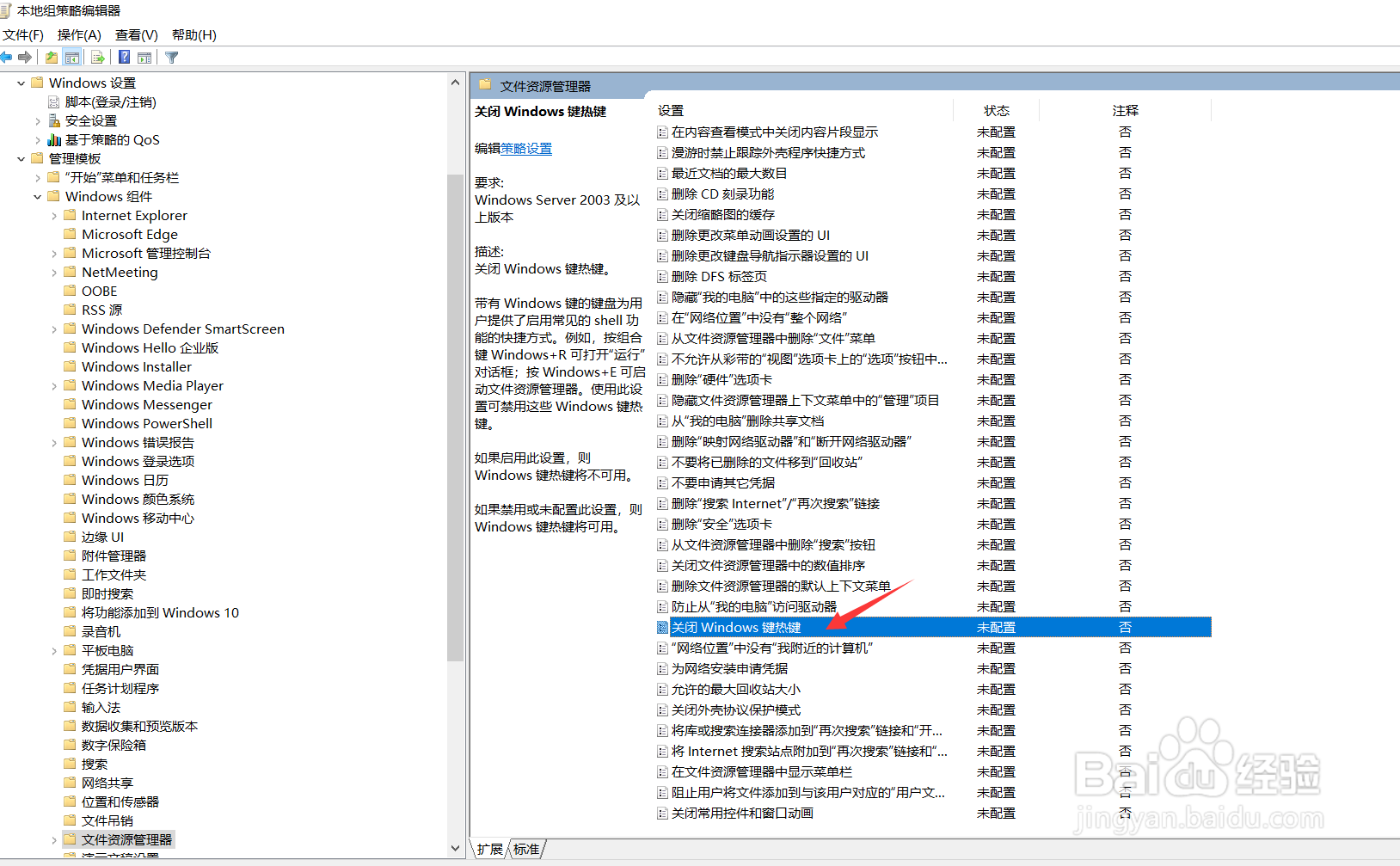Sort by the 状态 column header
Screen dimensions: 1400x866
pyautogui.click(x=997, y=111)
